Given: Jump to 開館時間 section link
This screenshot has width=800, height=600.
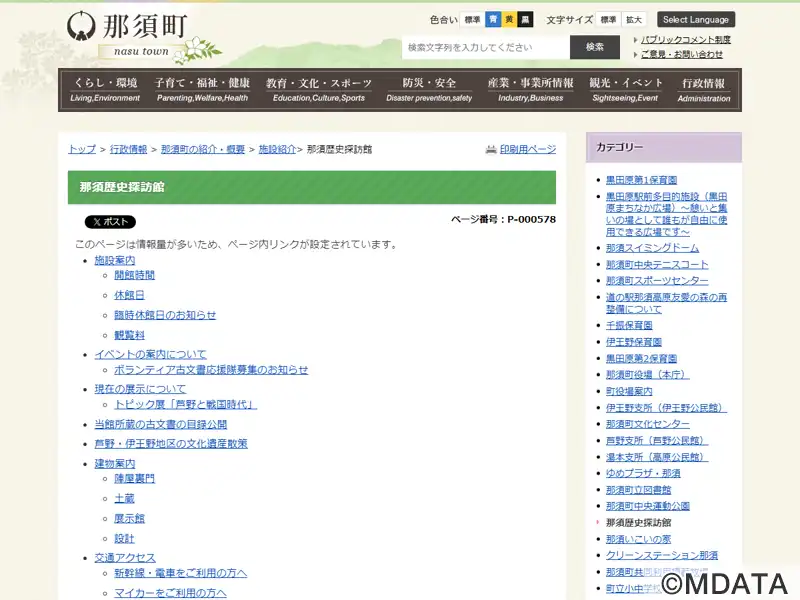Looking at the screenshot, I should pos(134,275).
